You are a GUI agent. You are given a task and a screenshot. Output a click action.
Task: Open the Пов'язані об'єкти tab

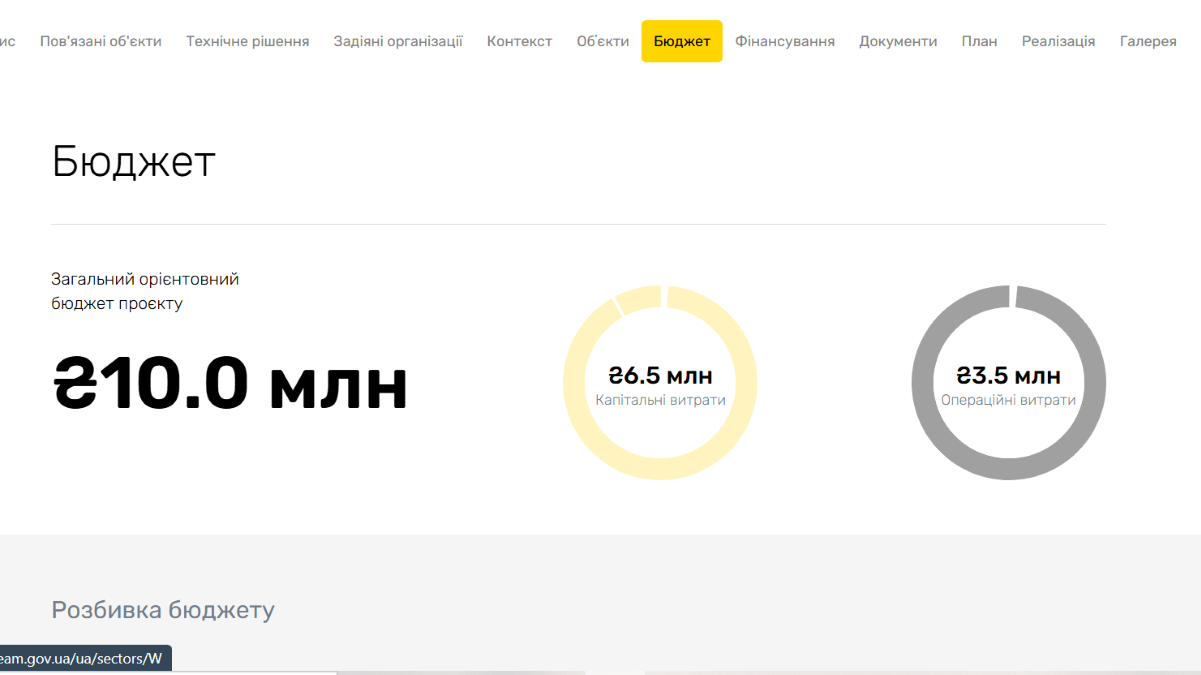[x=100, y=41]
